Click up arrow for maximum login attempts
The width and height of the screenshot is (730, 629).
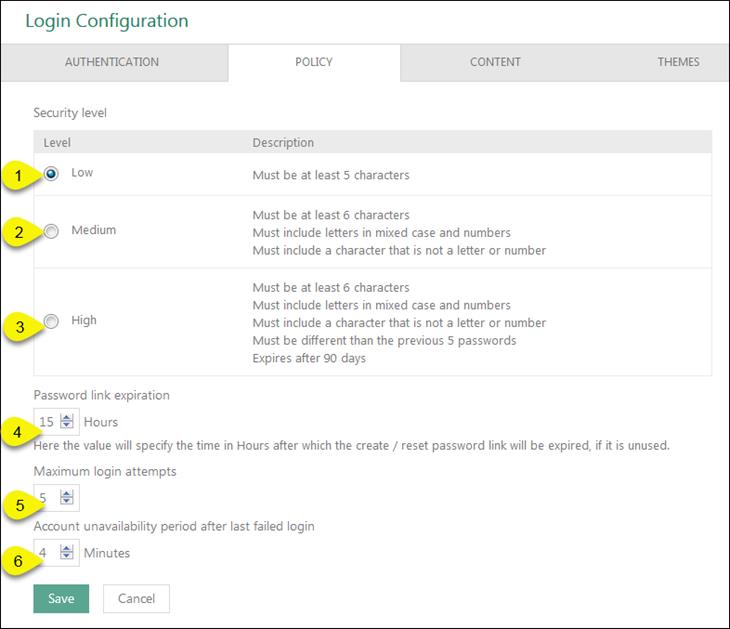point(67,492)
